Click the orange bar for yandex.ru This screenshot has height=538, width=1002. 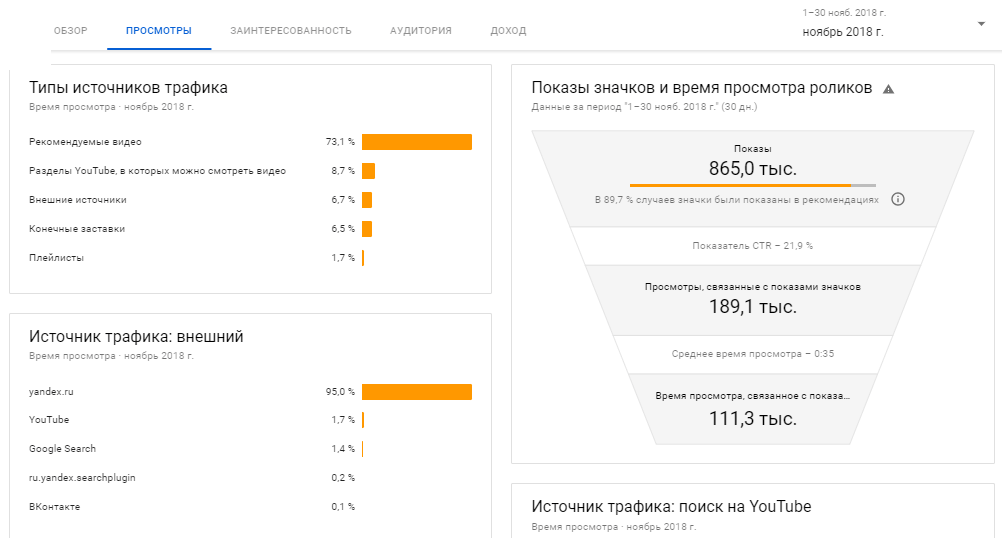pos(416,391)
